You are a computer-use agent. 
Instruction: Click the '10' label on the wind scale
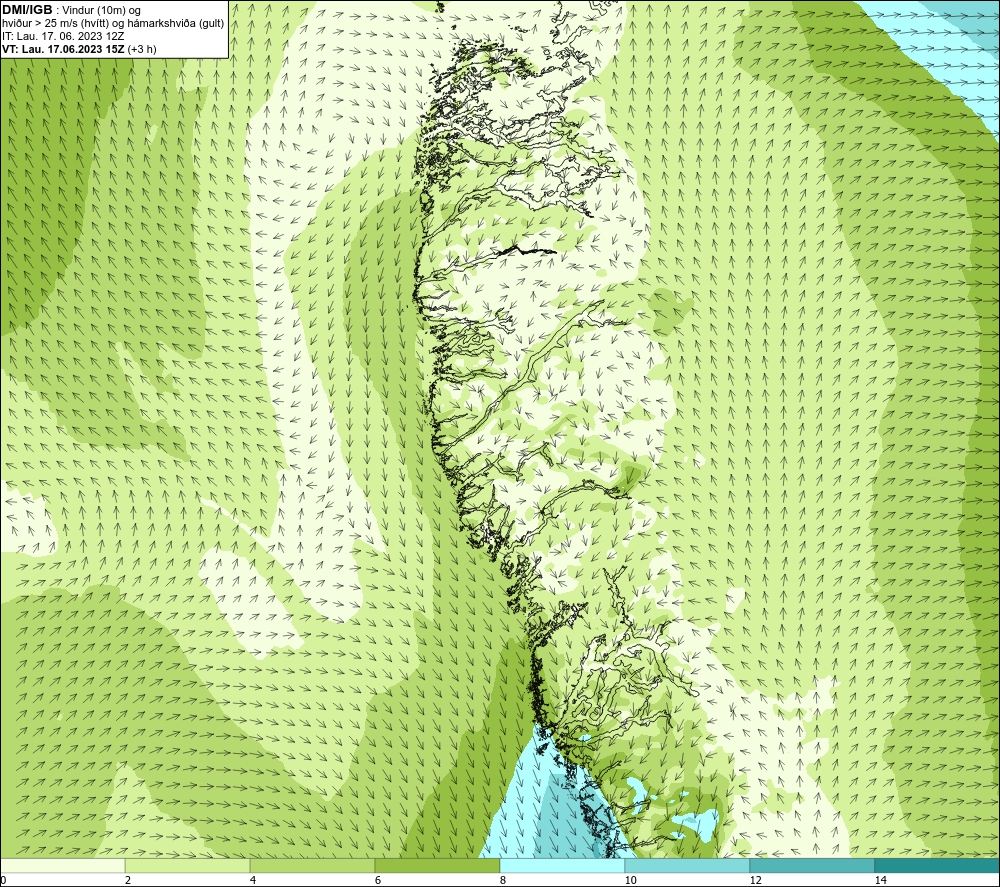click(x=630, y=881)
